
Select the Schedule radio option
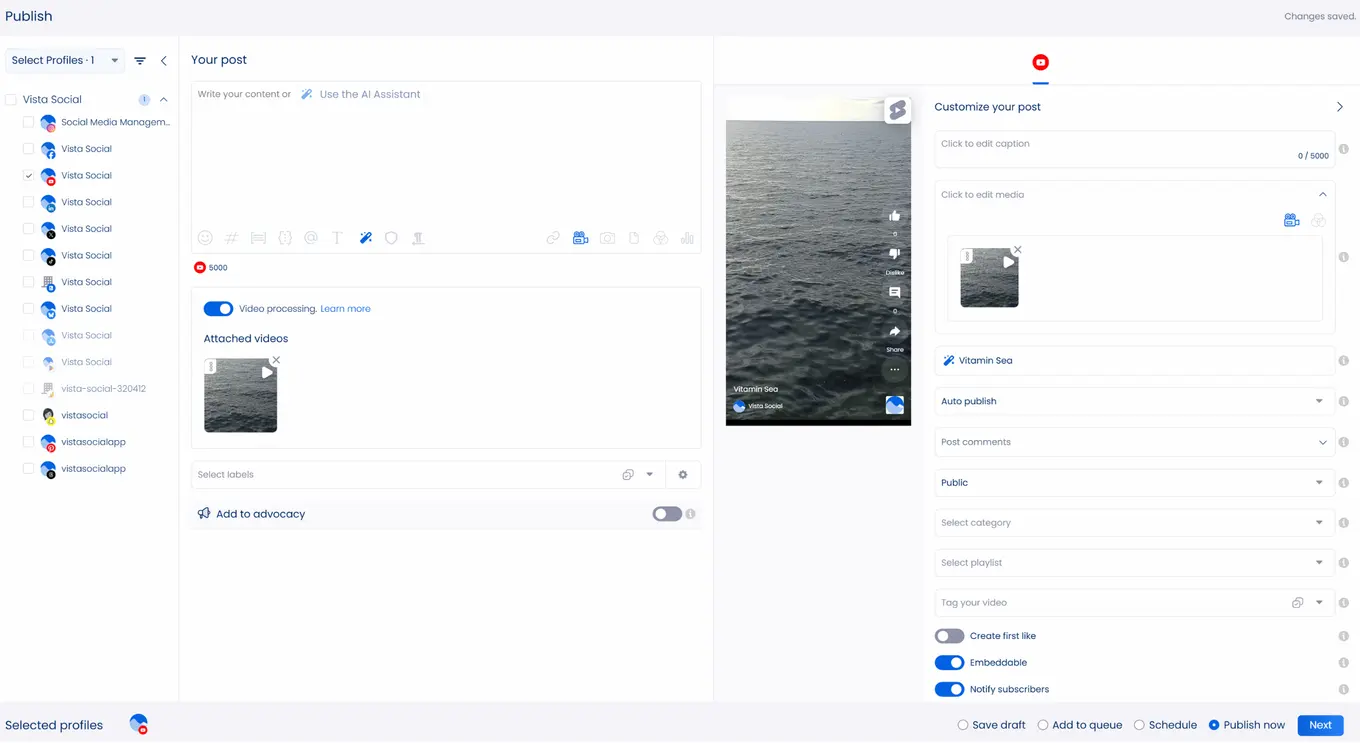tap(1139, 725)
